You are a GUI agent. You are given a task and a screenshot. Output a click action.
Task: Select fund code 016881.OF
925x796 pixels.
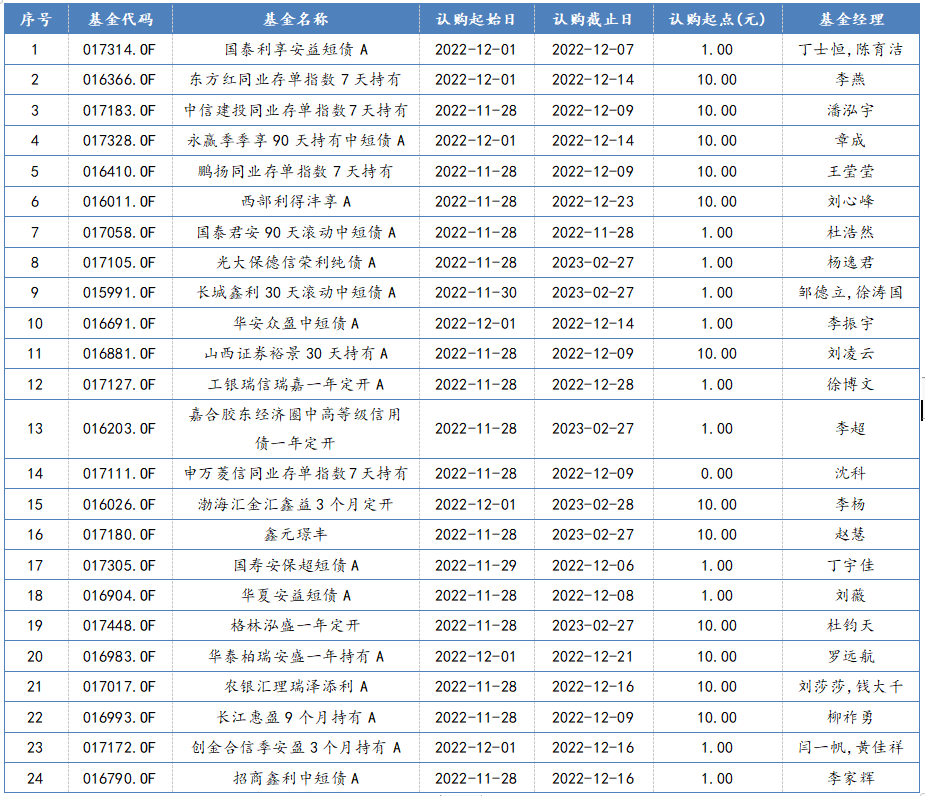tap(119, 354)
